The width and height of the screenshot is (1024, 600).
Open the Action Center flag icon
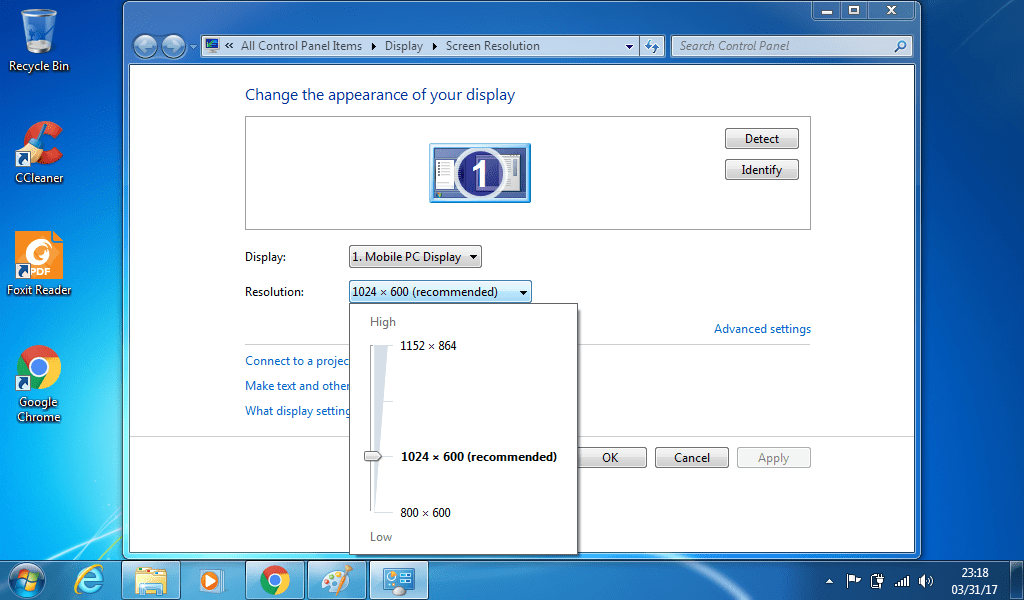click(x=853, y=580)
